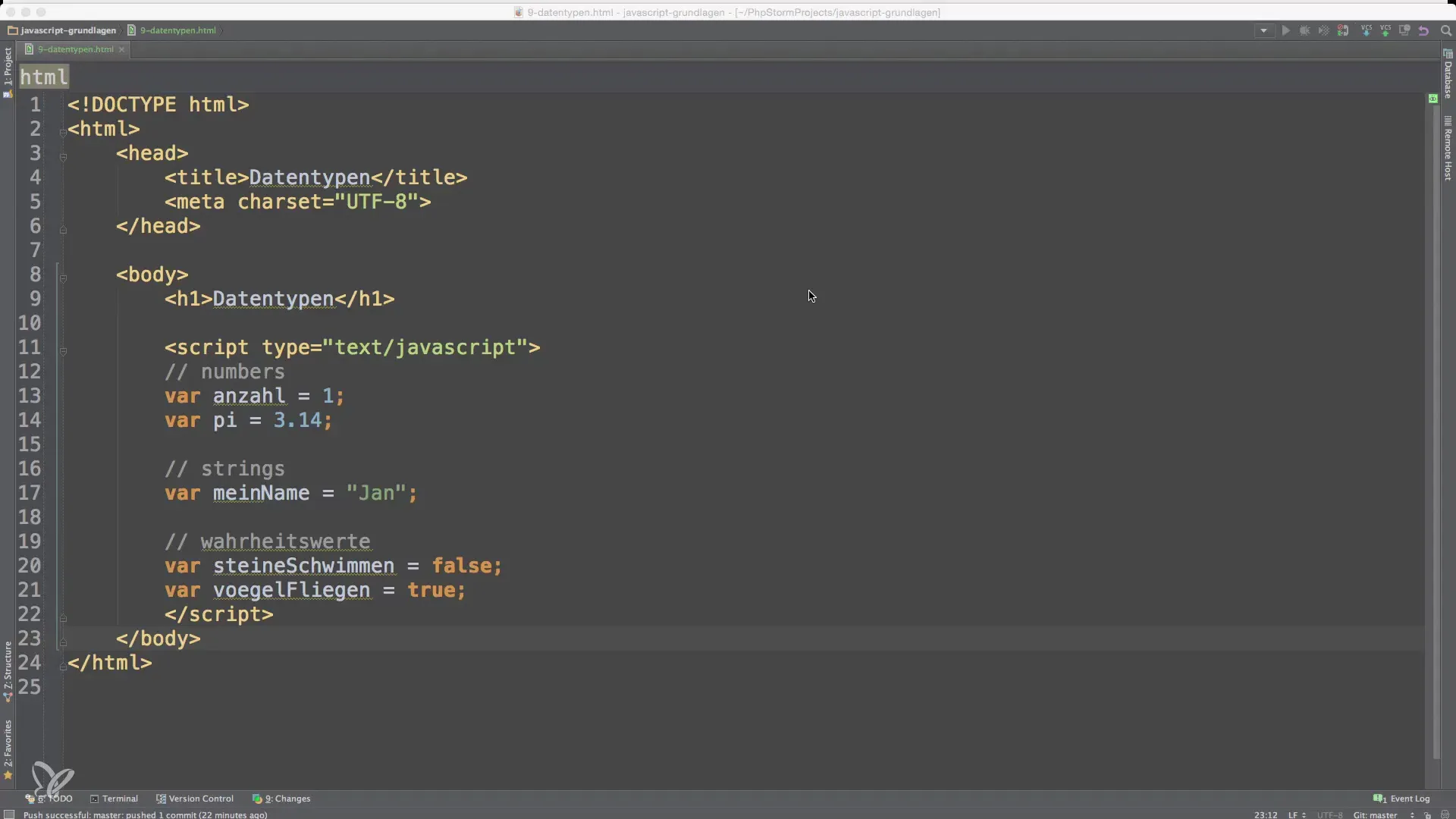Click the false keyword on line 20

[462, 566]
